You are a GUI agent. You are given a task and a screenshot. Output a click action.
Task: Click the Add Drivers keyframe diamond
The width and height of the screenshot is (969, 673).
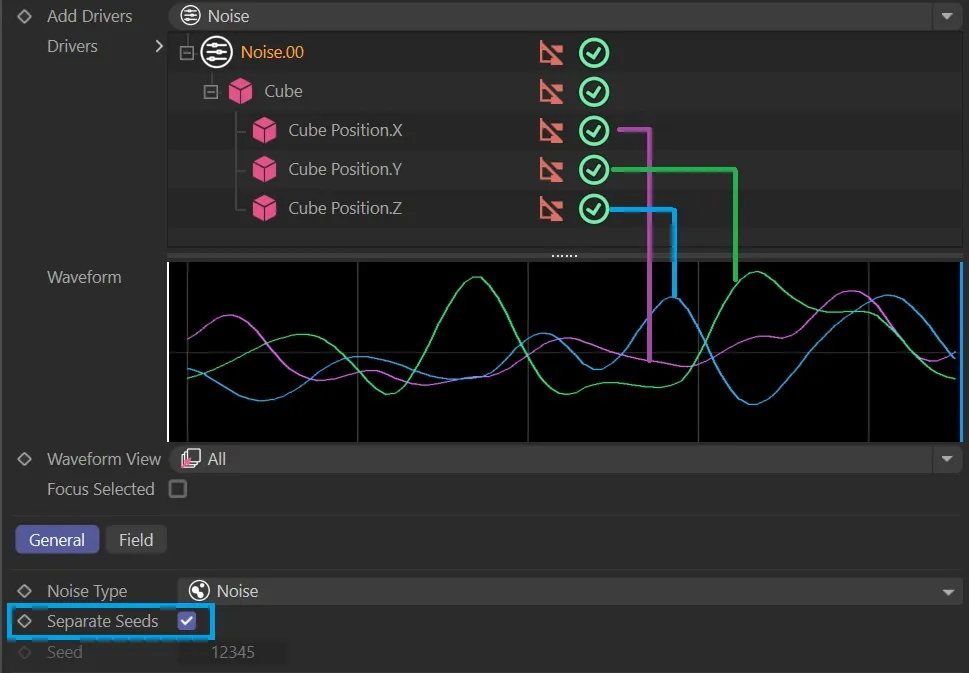[25, 16]
